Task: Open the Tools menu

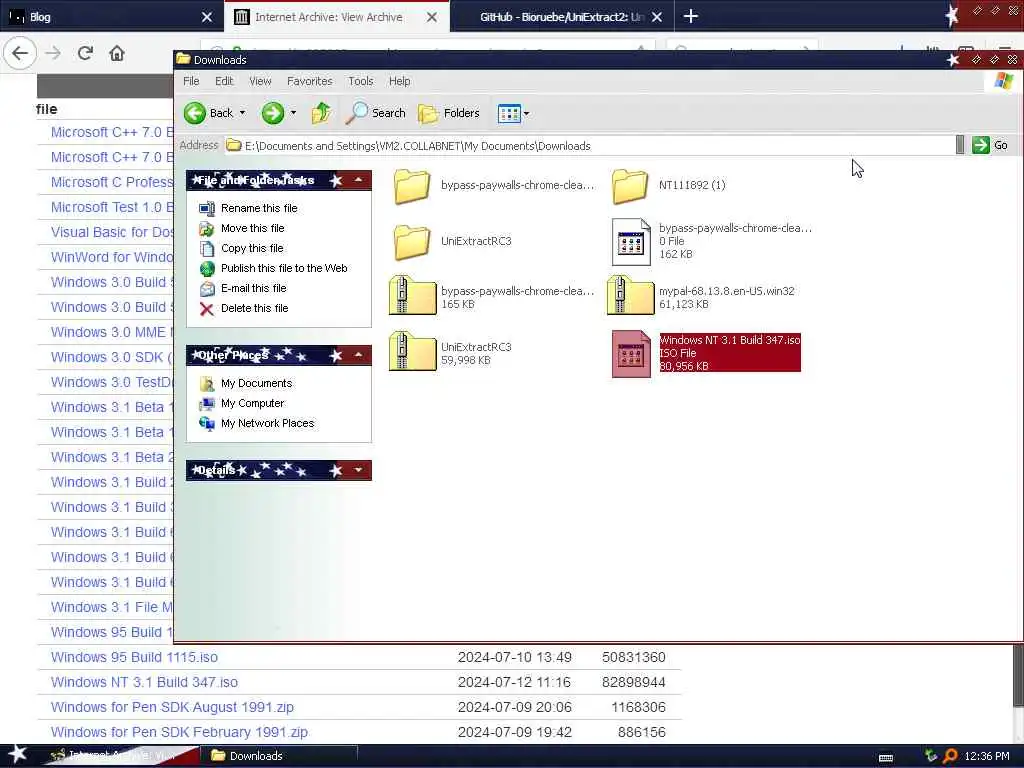Action: pyautogui.click(x=360, y=81)
